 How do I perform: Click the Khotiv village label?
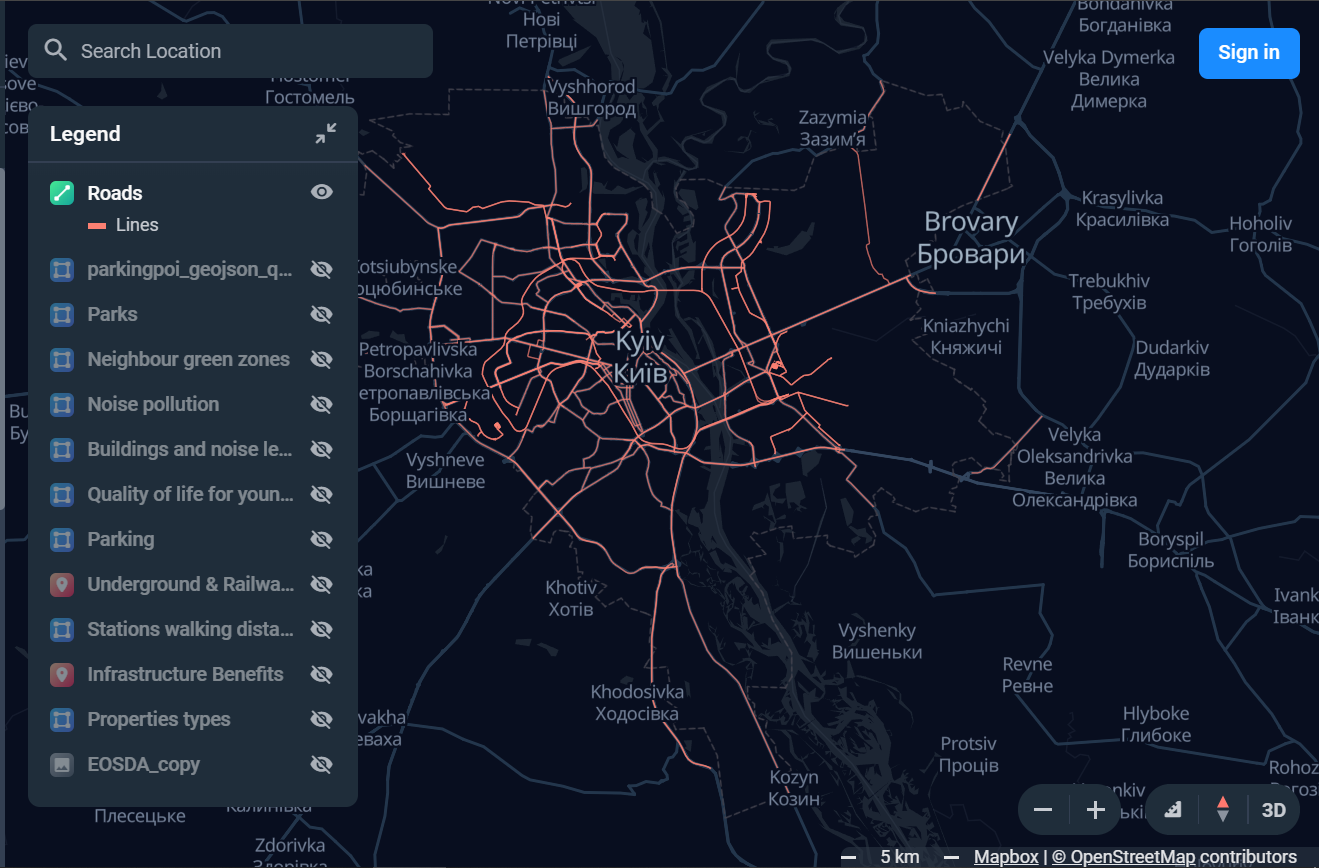pos(571,598)
